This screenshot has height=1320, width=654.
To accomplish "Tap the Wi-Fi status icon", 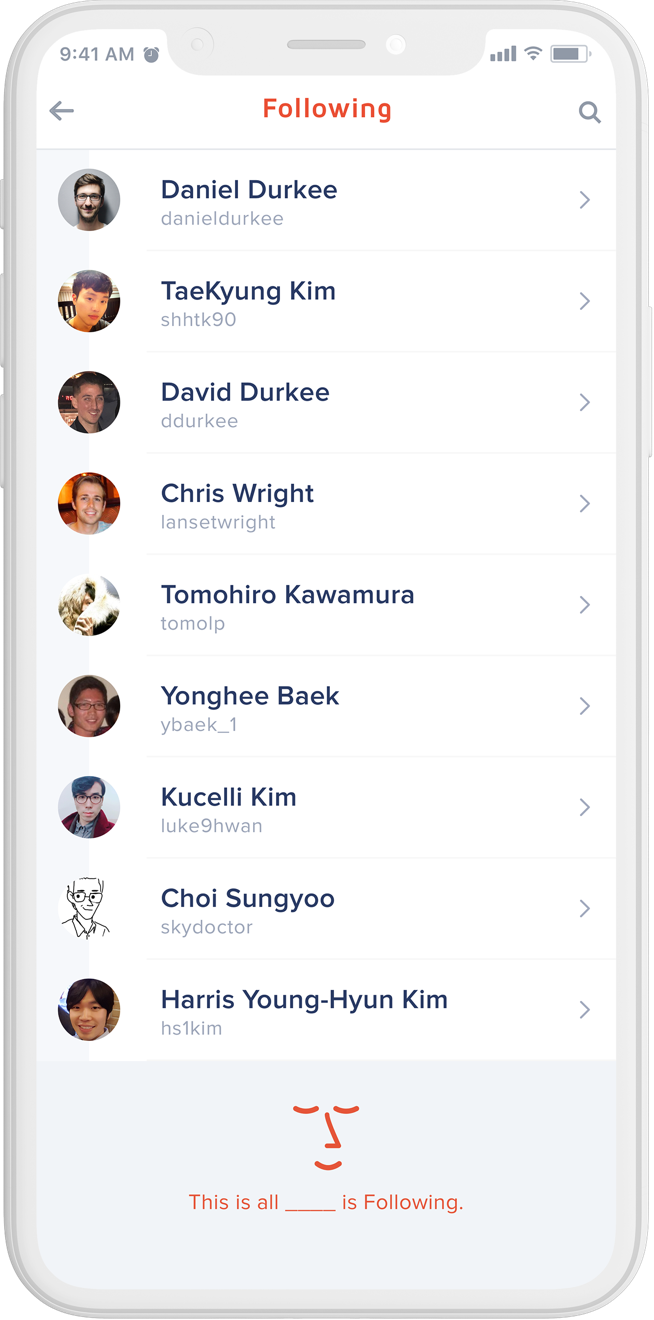I will coord(533,54).
